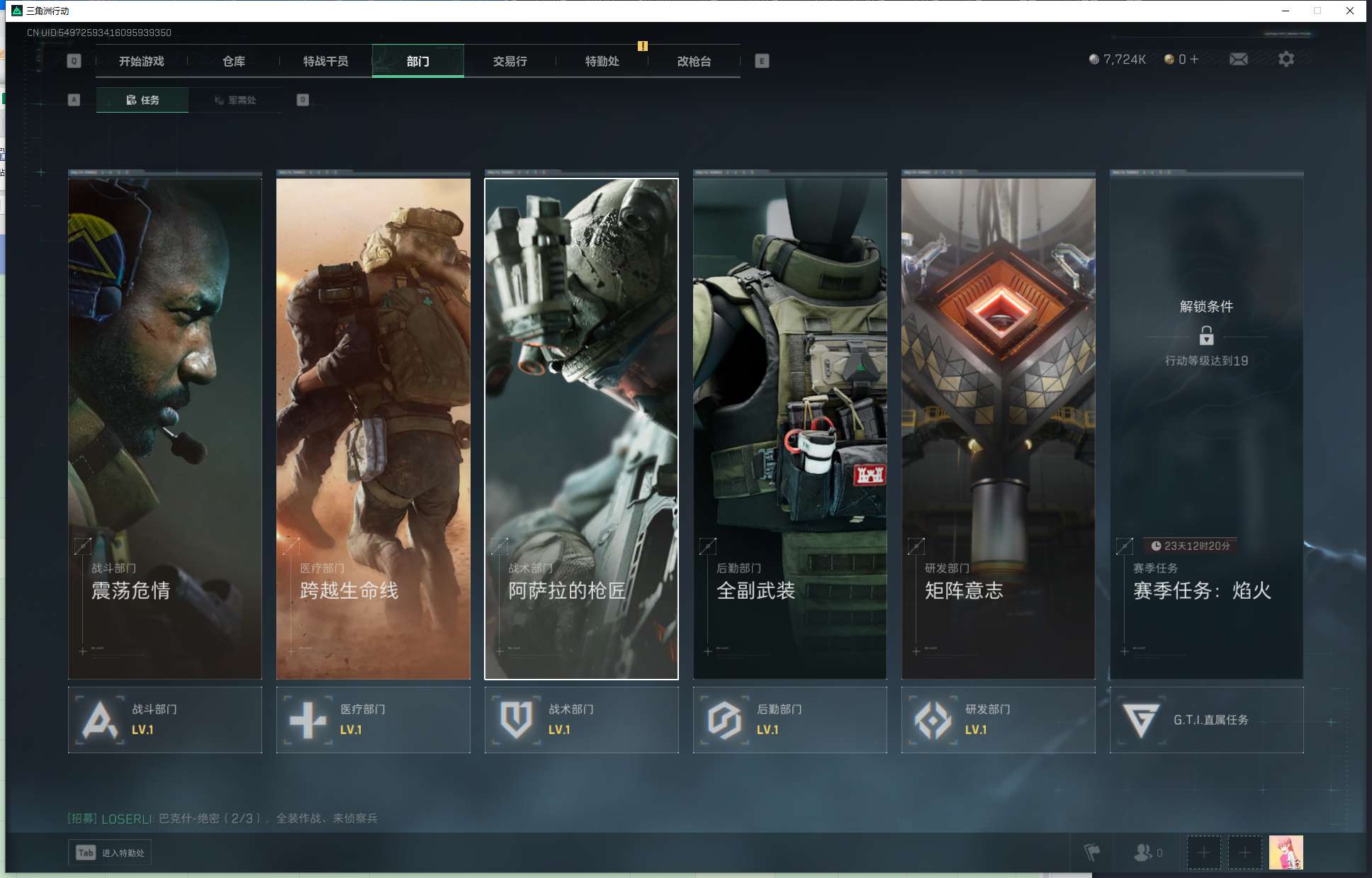Click the 全副武装 card corner icon

pyautogui.click(x=708, y=546)
